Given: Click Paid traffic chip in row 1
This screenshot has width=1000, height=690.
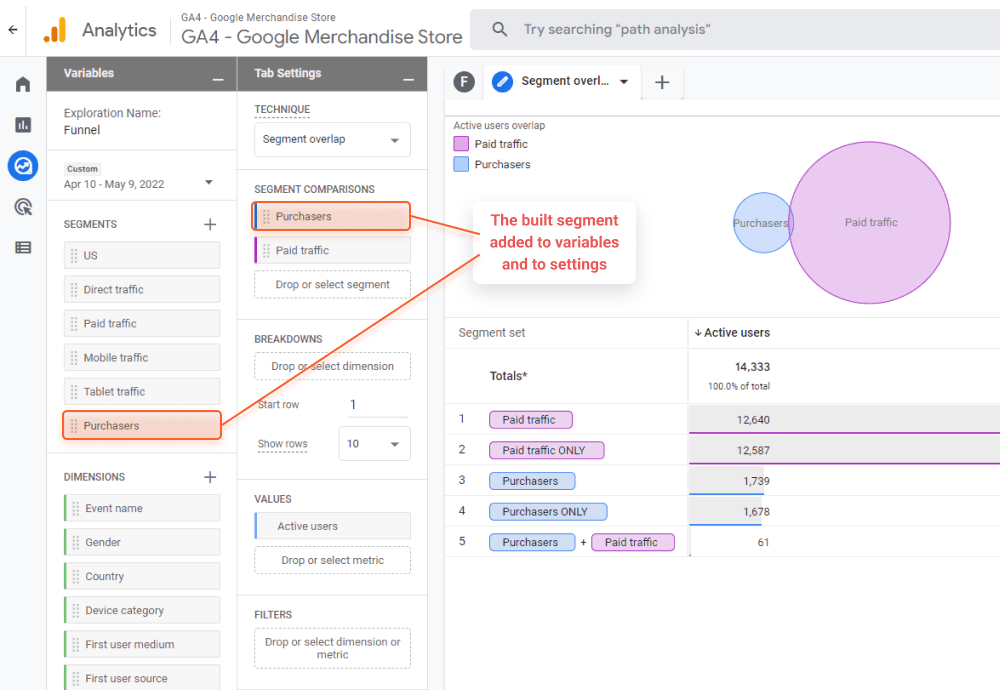Looking at the screenshot, I should click(x=531, y=420).
